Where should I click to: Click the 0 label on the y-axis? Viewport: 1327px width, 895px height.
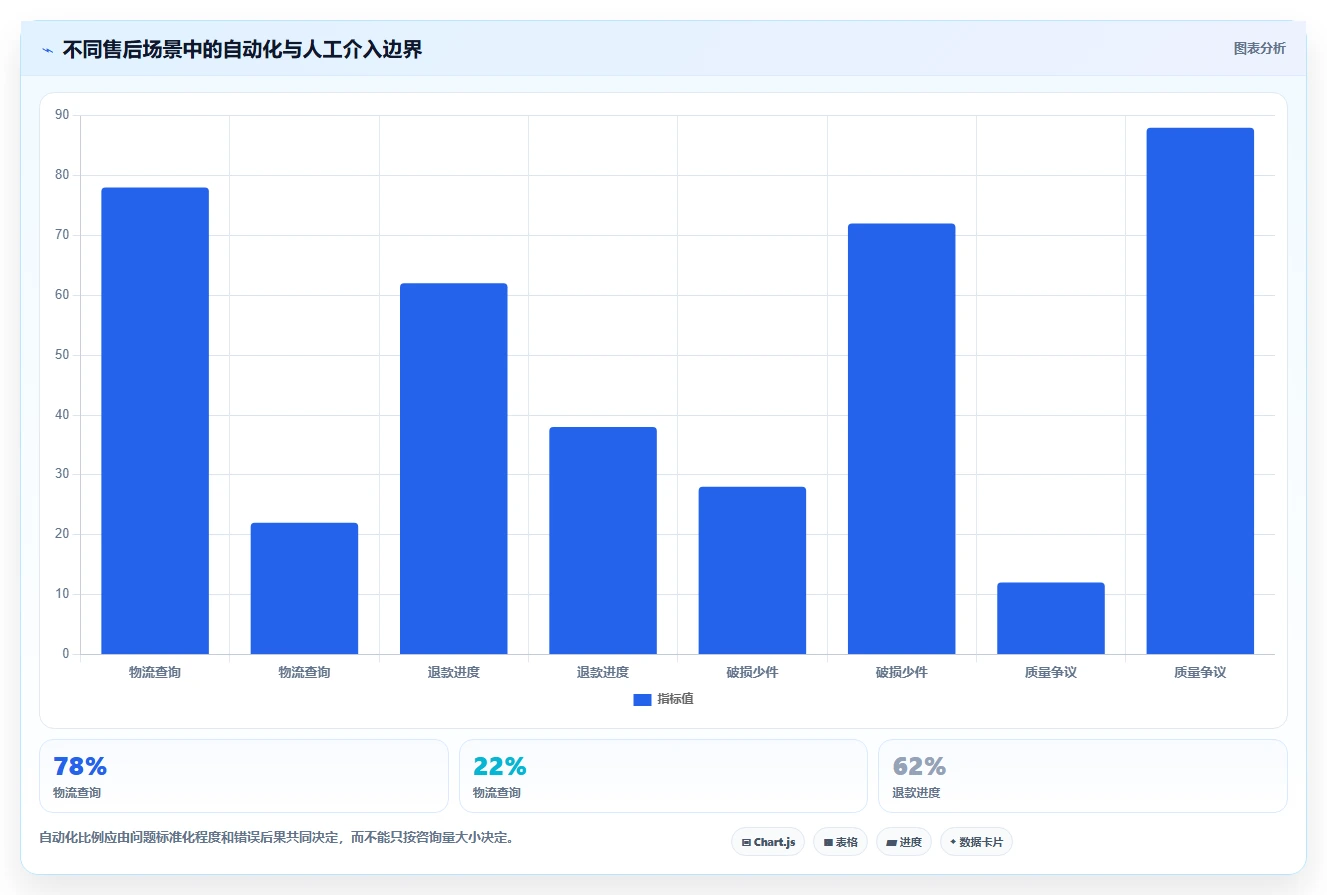click(66, 654)
